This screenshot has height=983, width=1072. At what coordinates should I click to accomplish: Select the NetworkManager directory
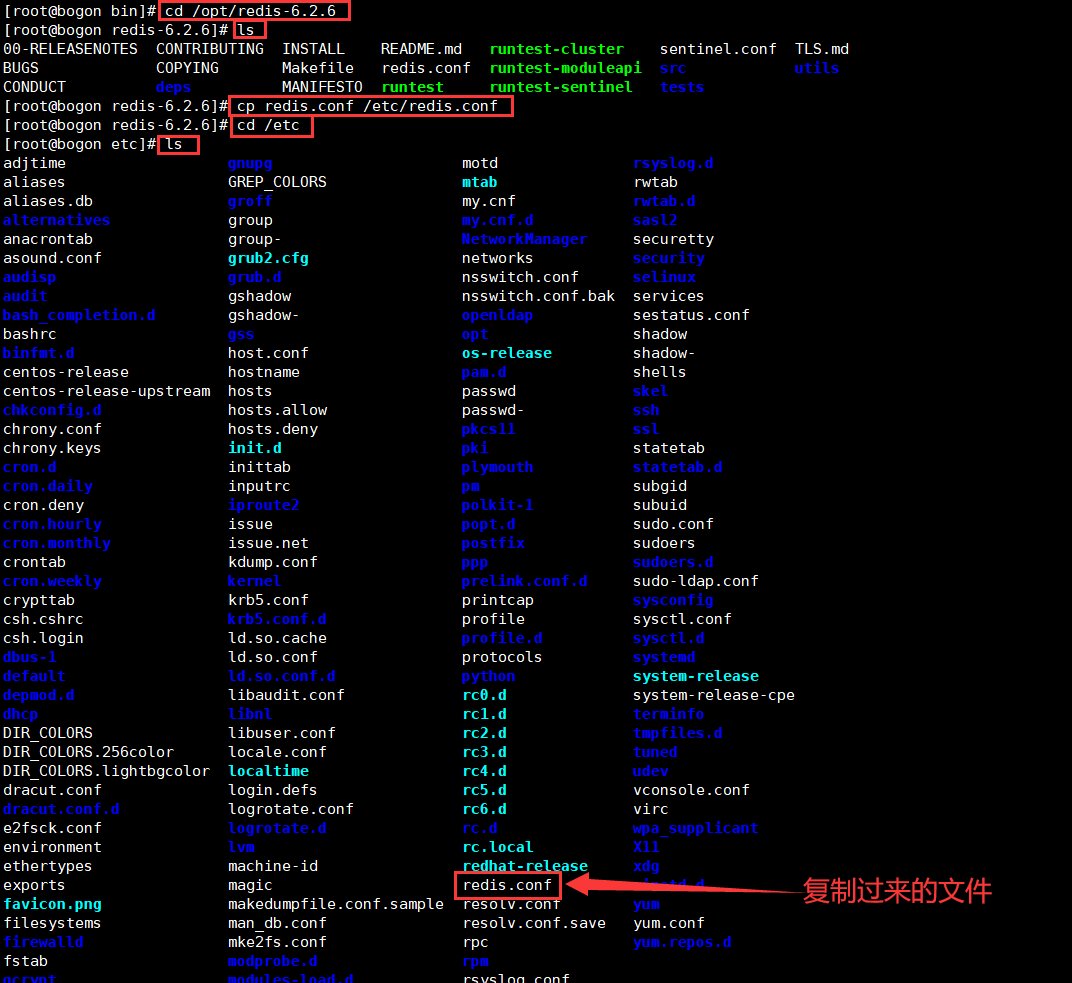click(x=524, y=239)
